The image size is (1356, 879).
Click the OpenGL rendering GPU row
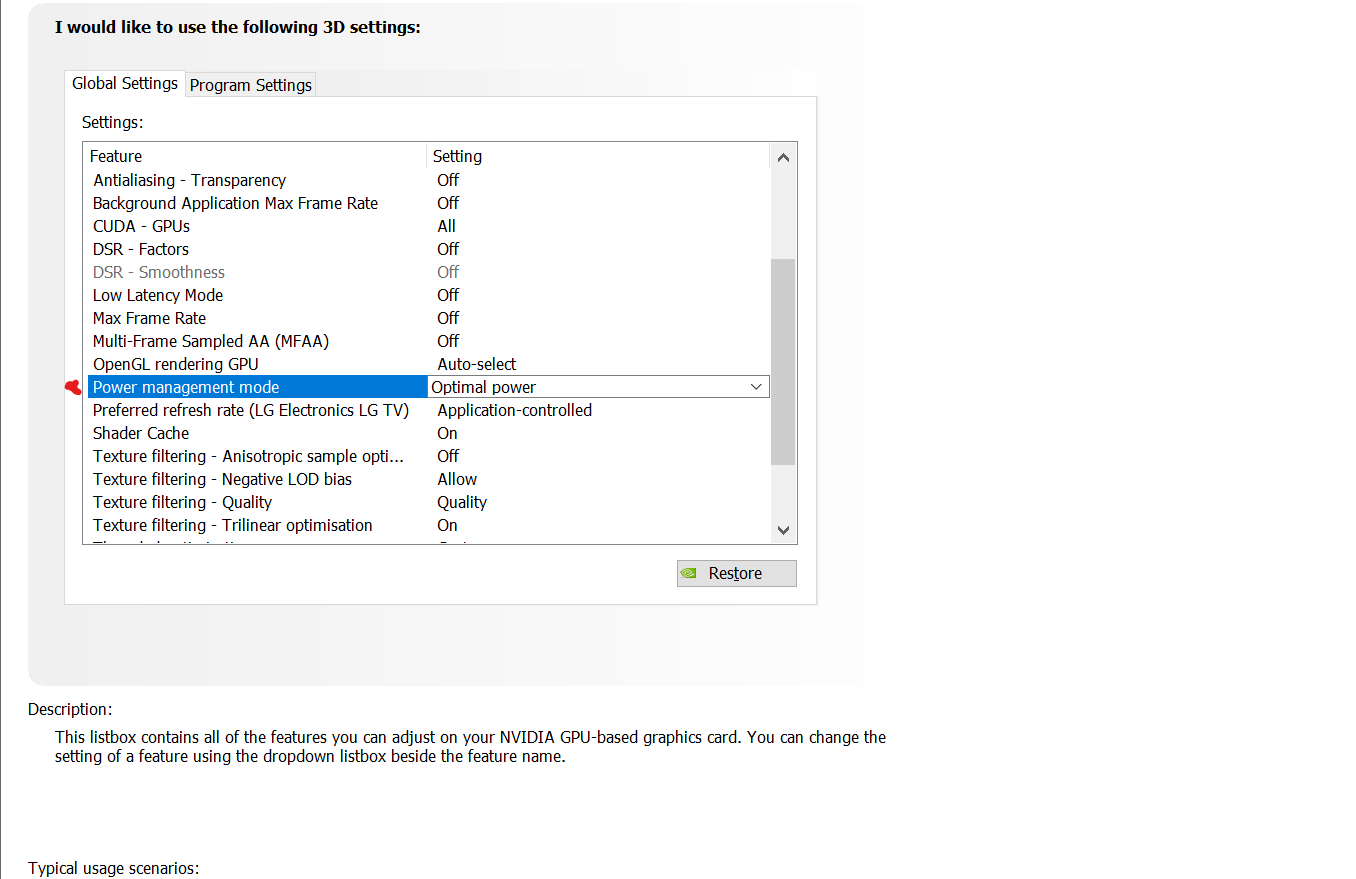pos(175,364)
